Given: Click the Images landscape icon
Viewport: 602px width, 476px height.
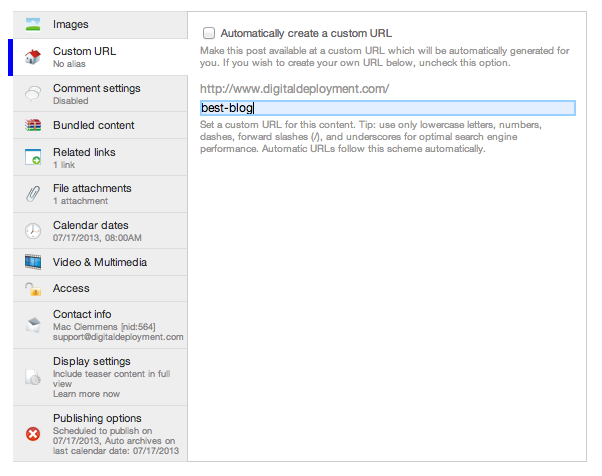Looking at the screenshot, I should (33, 25).
